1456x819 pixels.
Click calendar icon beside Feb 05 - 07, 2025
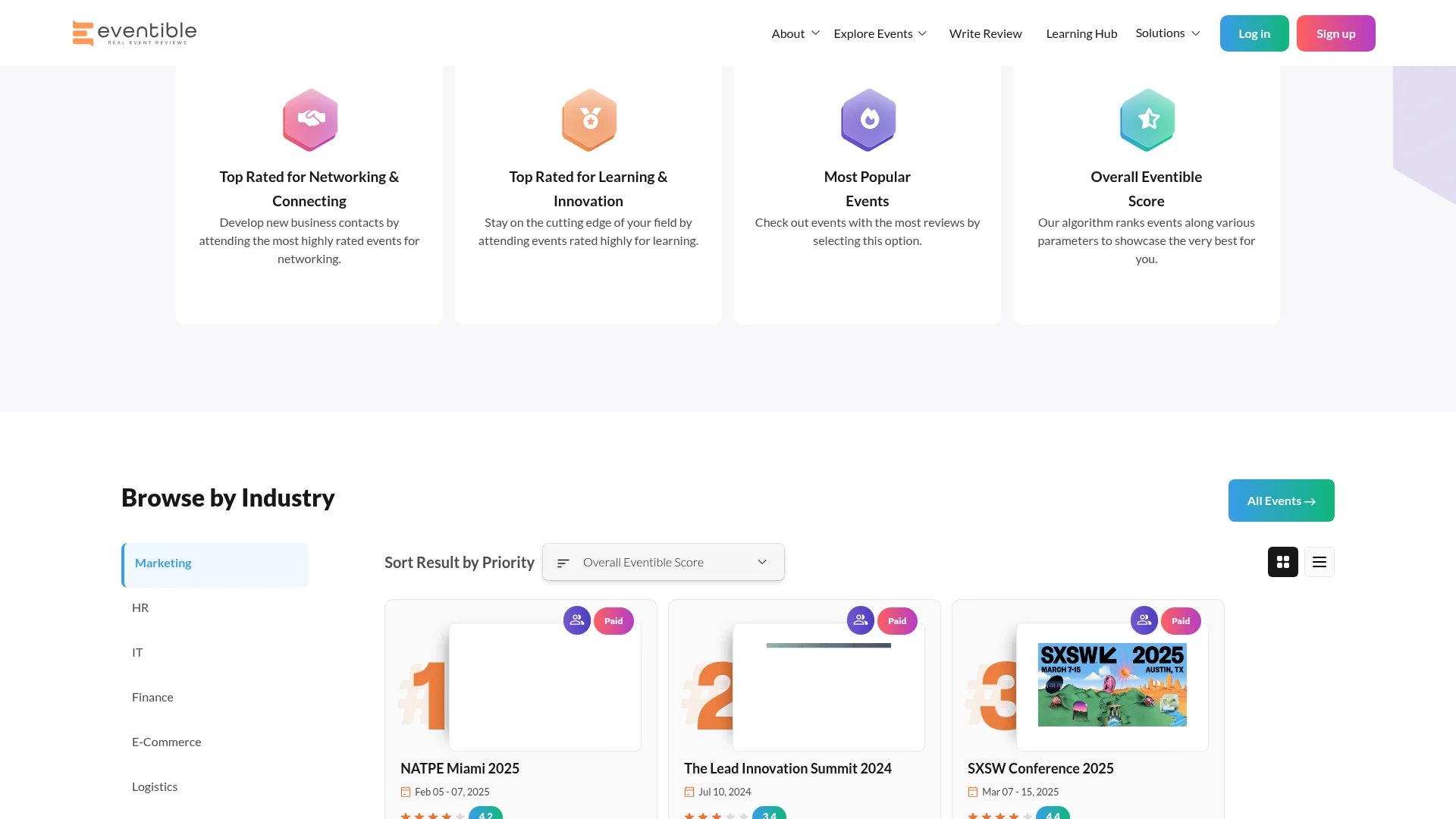click(x=406, y=792)
